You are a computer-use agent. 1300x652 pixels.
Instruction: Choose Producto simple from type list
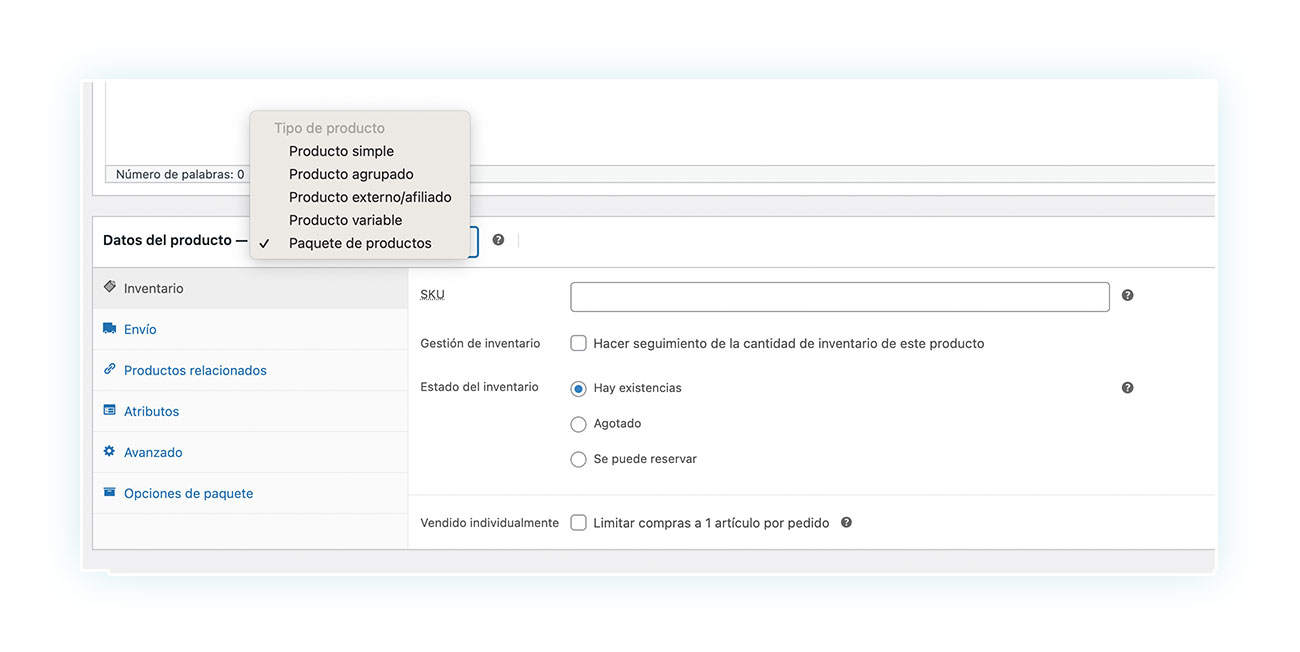coord(360,151)
